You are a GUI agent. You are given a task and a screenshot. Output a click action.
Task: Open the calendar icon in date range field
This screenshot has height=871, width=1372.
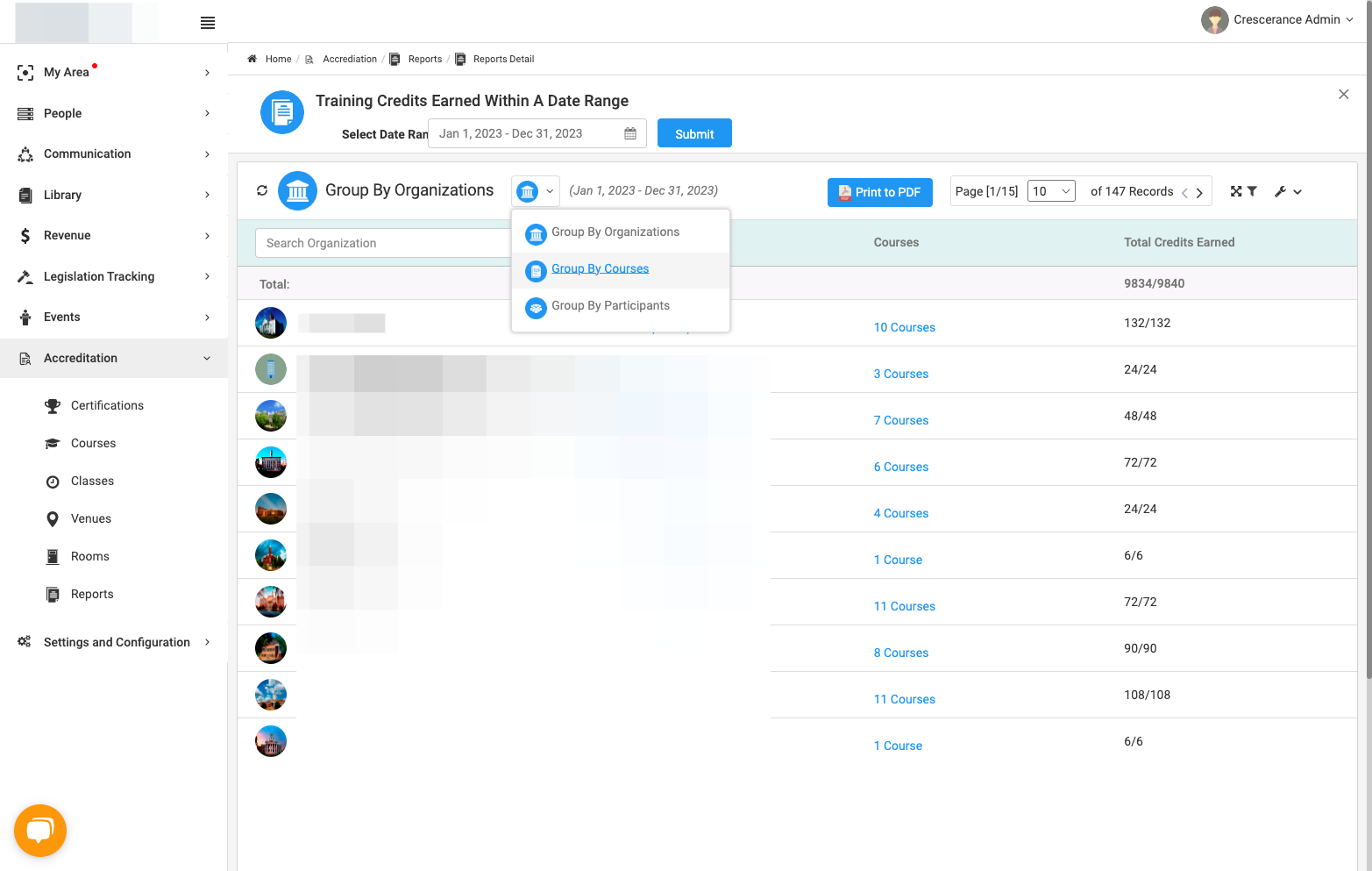[630, 133]
